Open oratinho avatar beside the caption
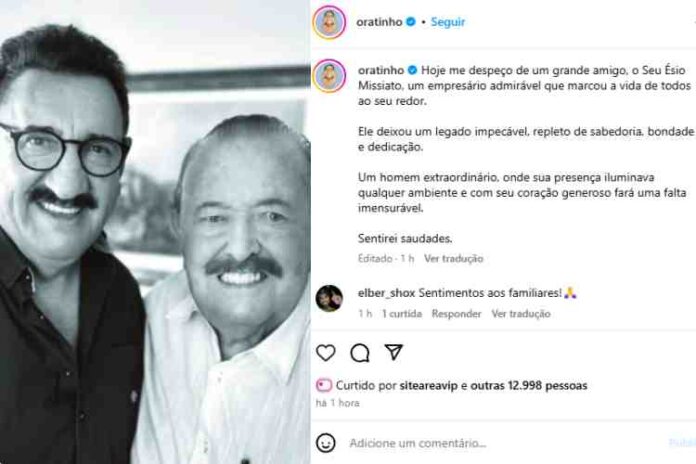 point(329,76)
